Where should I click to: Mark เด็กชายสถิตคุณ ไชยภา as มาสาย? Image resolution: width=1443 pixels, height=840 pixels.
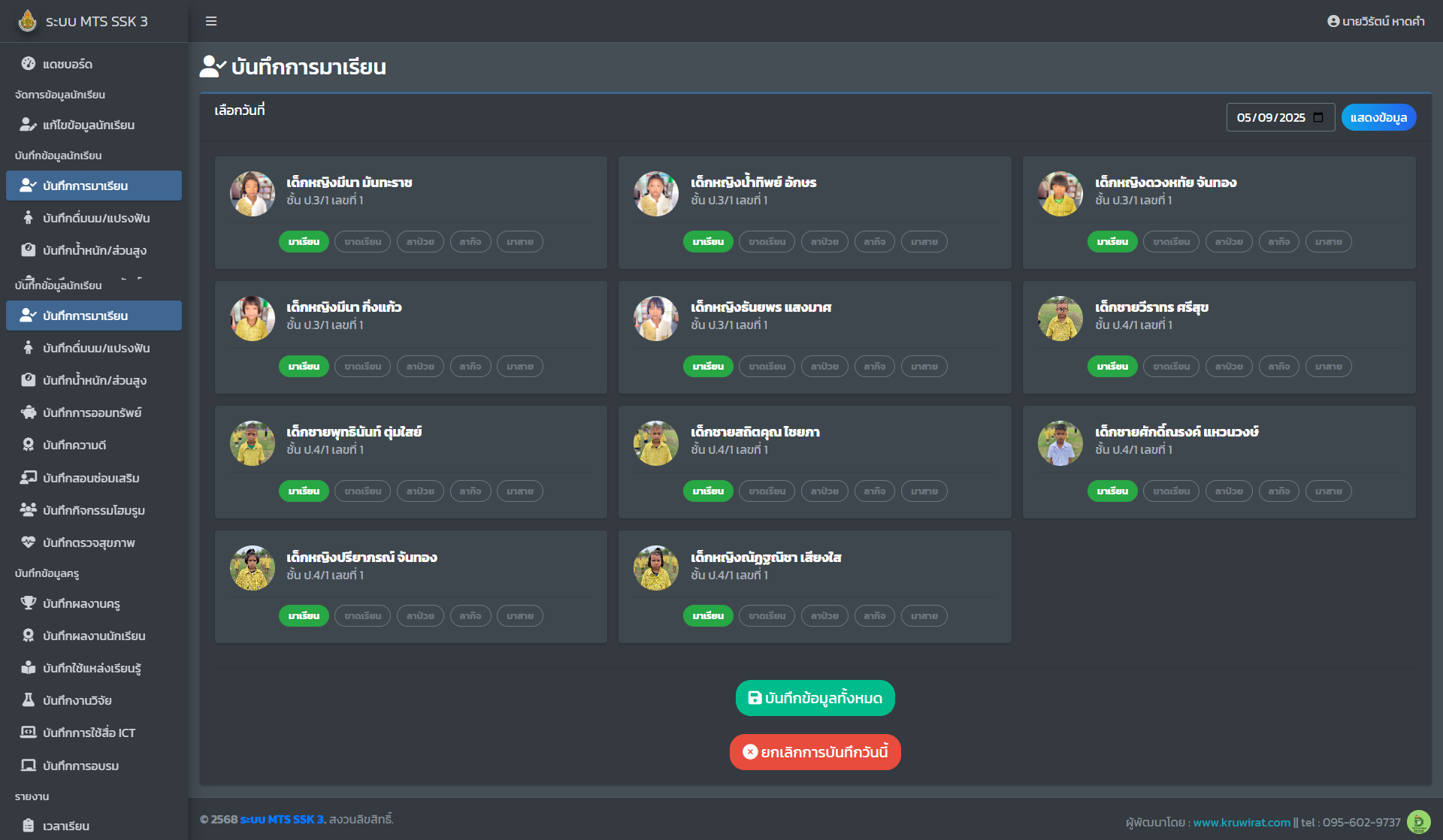(x=924, y=491)
